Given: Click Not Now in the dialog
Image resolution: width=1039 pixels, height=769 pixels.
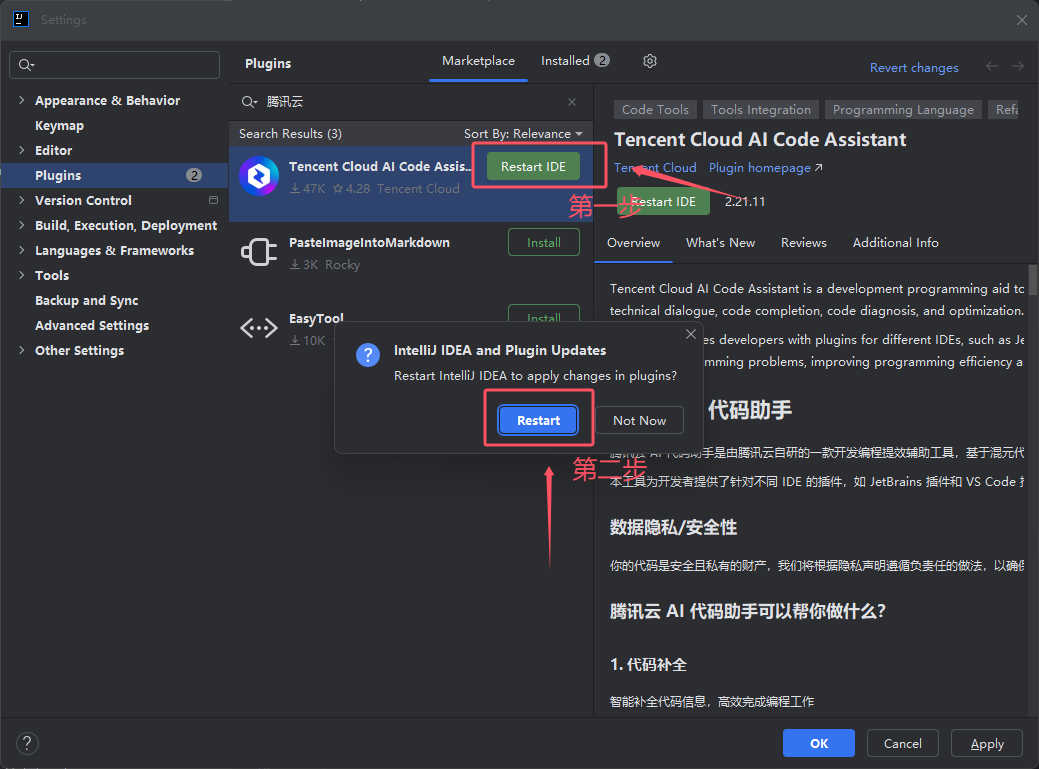Looking at the screenshot, I should 639,421.
